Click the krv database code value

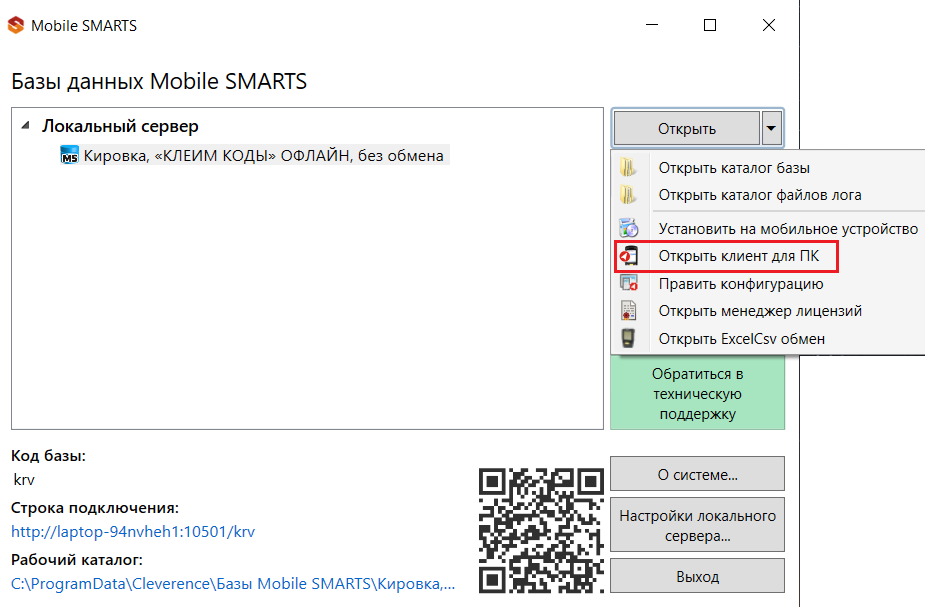(x=24, y=480)
